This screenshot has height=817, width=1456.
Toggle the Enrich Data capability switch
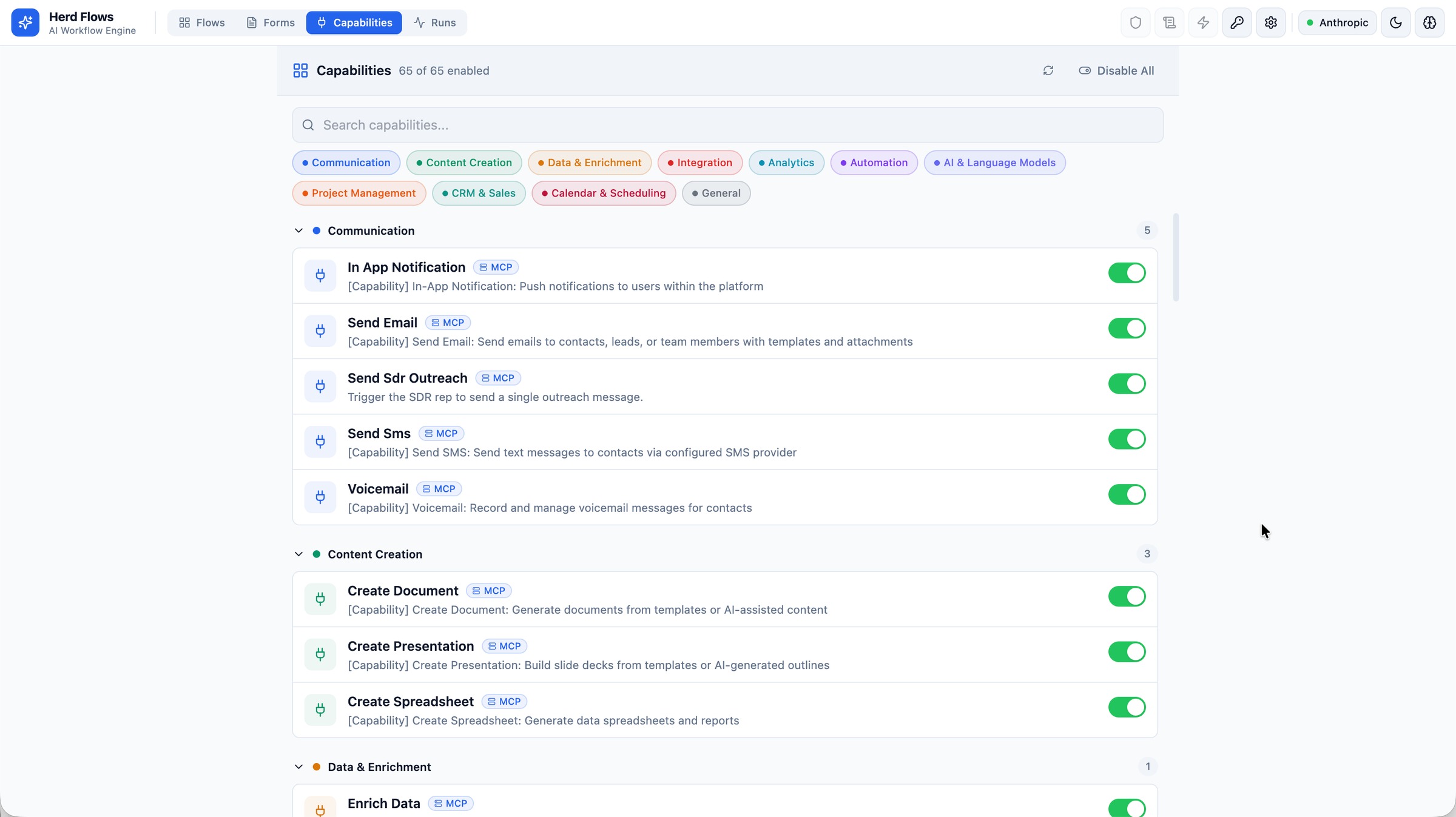(1127, 807)
